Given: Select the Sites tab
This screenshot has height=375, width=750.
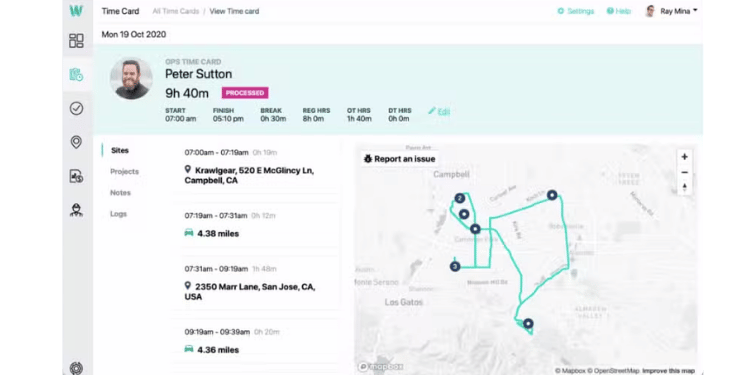Looking at the screenshot, I should tap(120, 150).
